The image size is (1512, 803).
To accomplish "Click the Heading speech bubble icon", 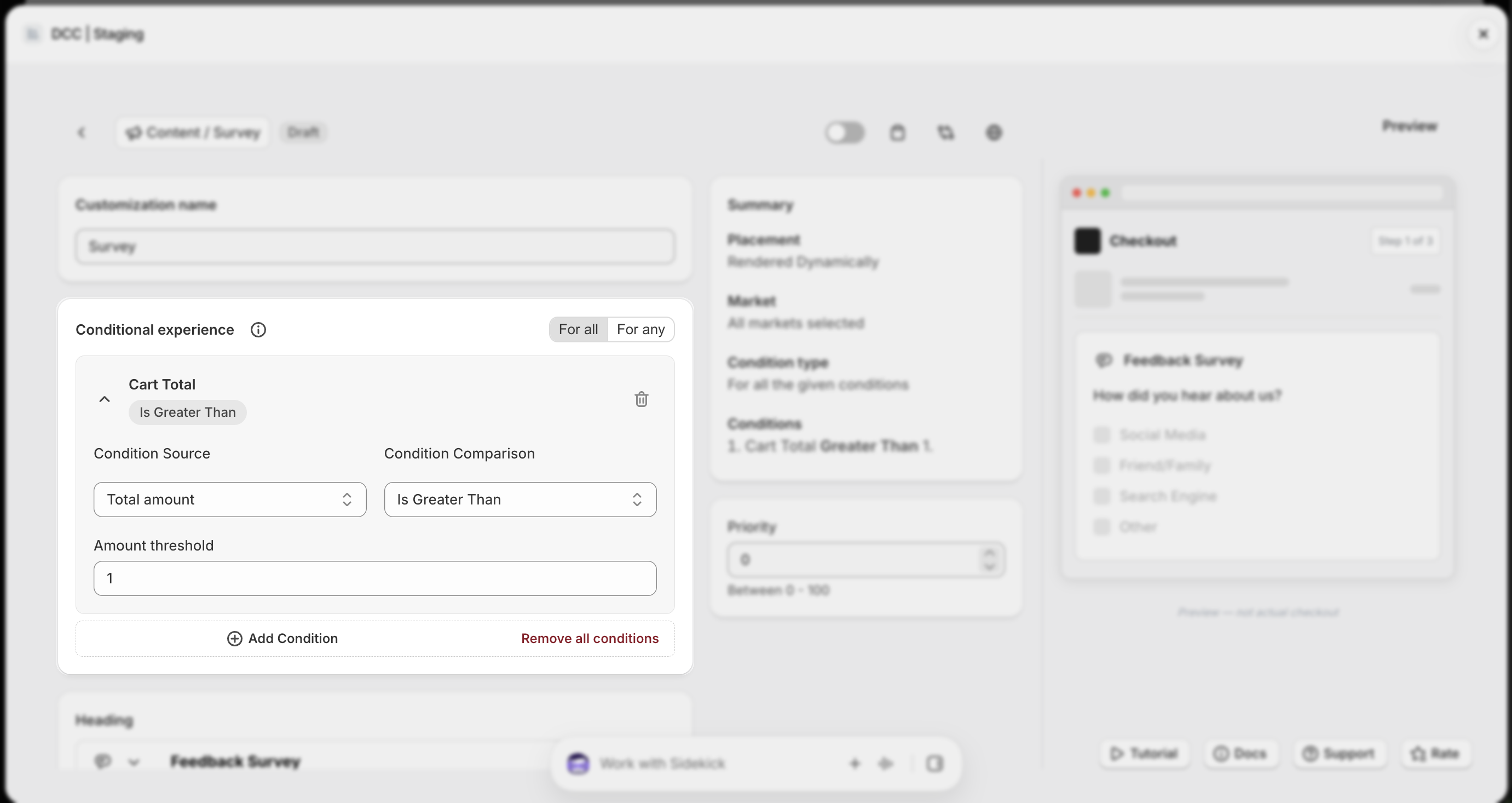I will [103, 762].
